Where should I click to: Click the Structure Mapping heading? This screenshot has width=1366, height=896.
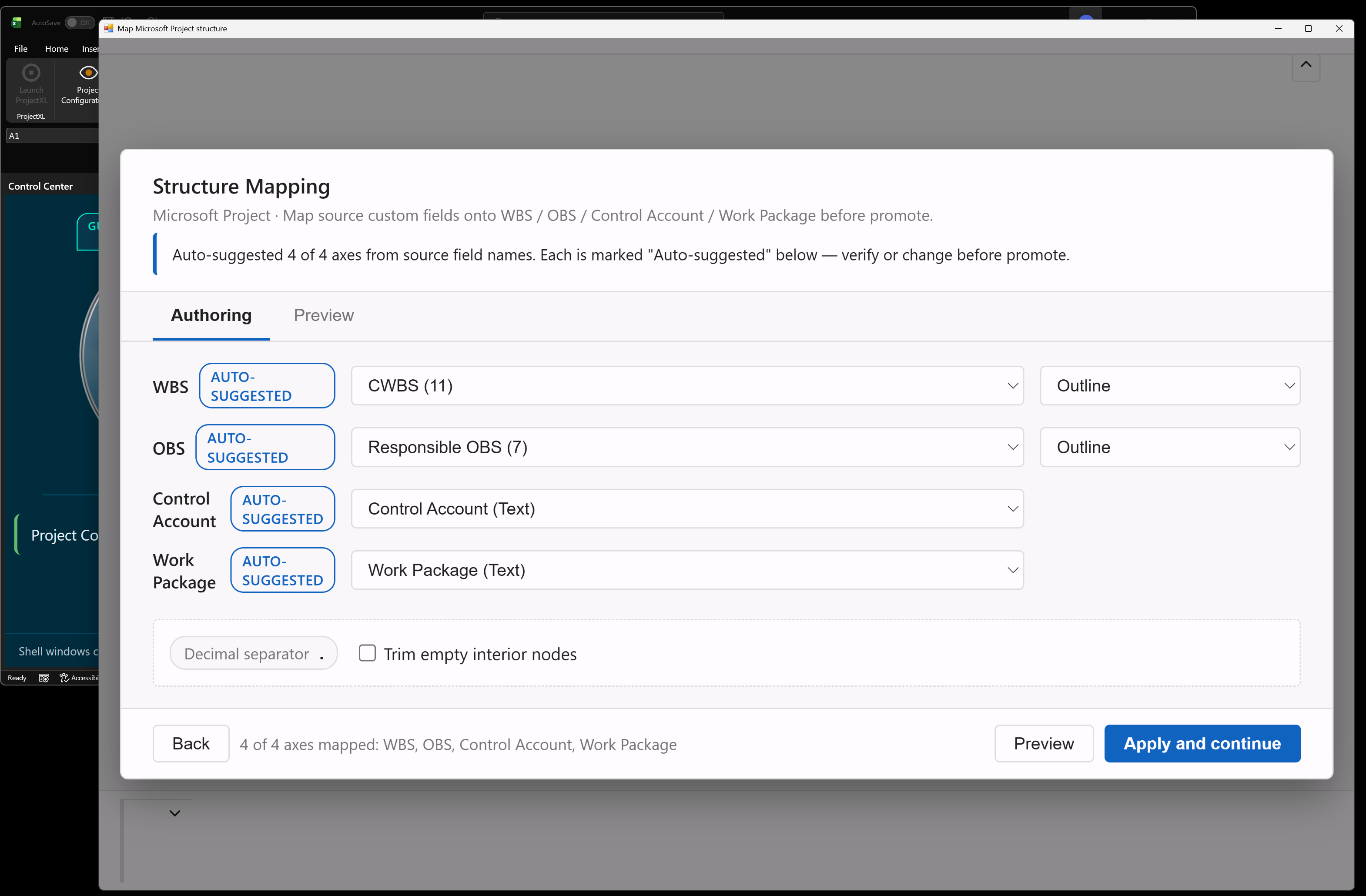point(241,187)
